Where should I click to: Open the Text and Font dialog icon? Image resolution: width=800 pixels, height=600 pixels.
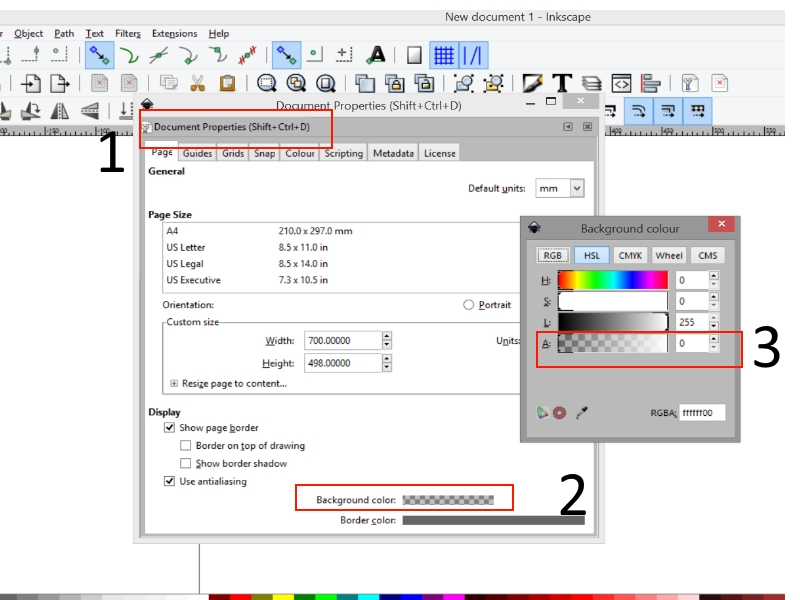coord(562,83)
